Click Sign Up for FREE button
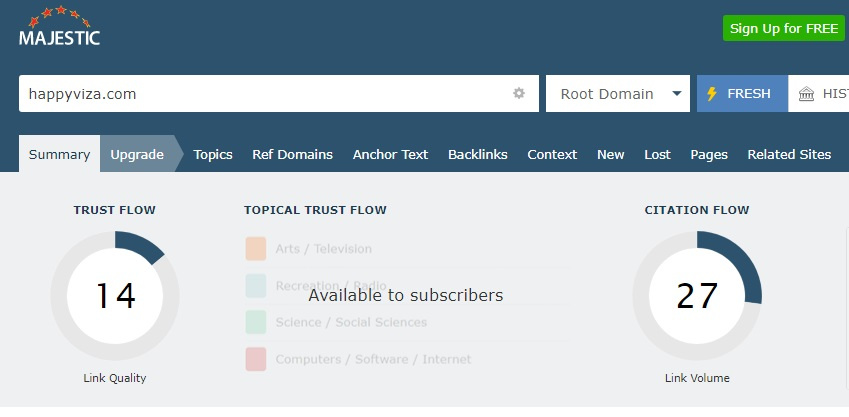The width and height of the screenshot is (849, 417). click(x=783, y=28)
